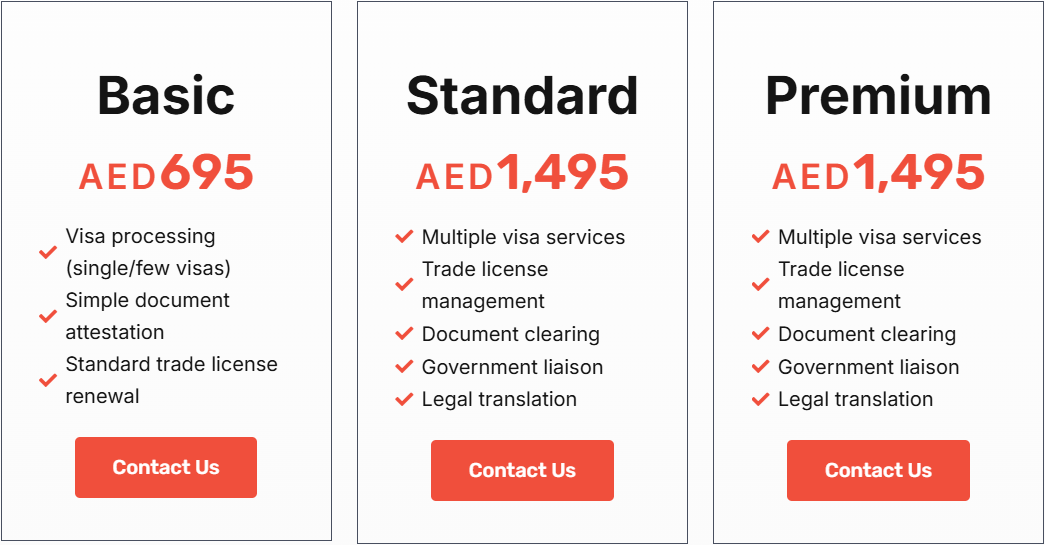The image size is (1045, 545).
Task: Click Premium plan Document clearing checkmark
Action: point(760,334)
